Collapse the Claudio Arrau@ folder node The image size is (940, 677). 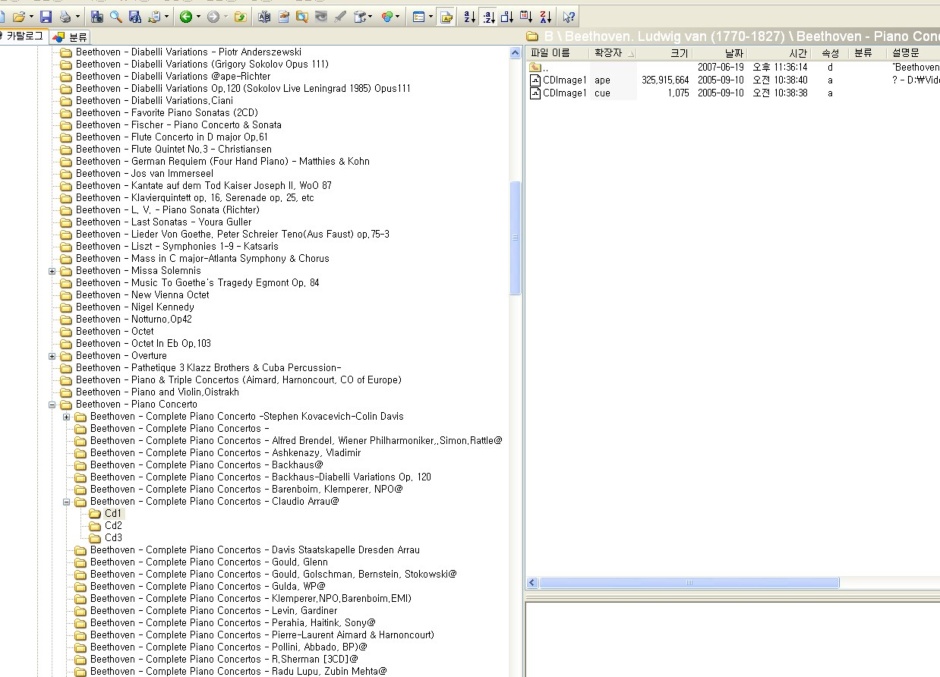(67, 502)
